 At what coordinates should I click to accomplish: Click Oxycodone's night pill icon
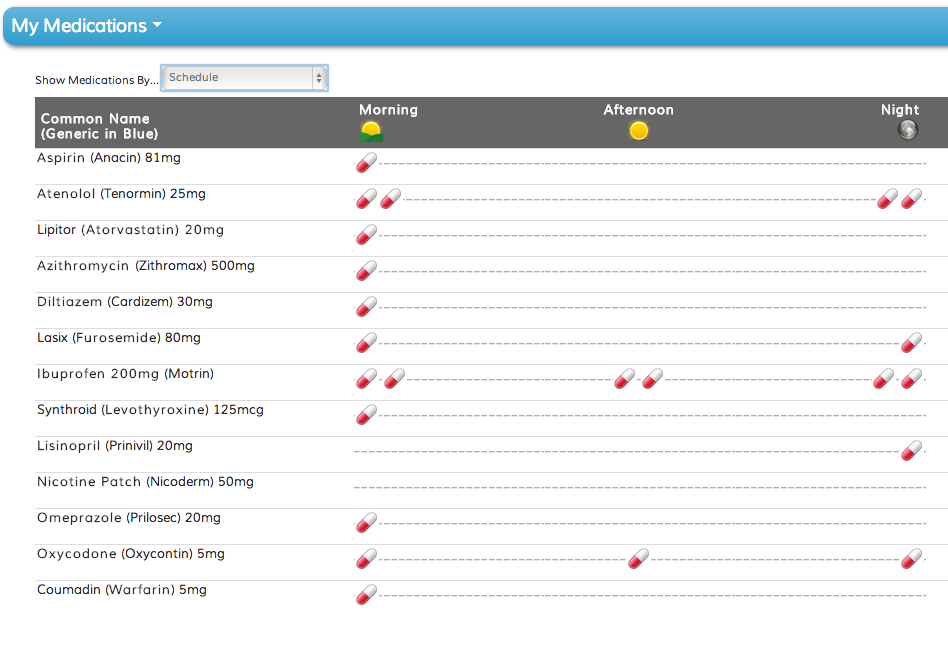(912, 559)
